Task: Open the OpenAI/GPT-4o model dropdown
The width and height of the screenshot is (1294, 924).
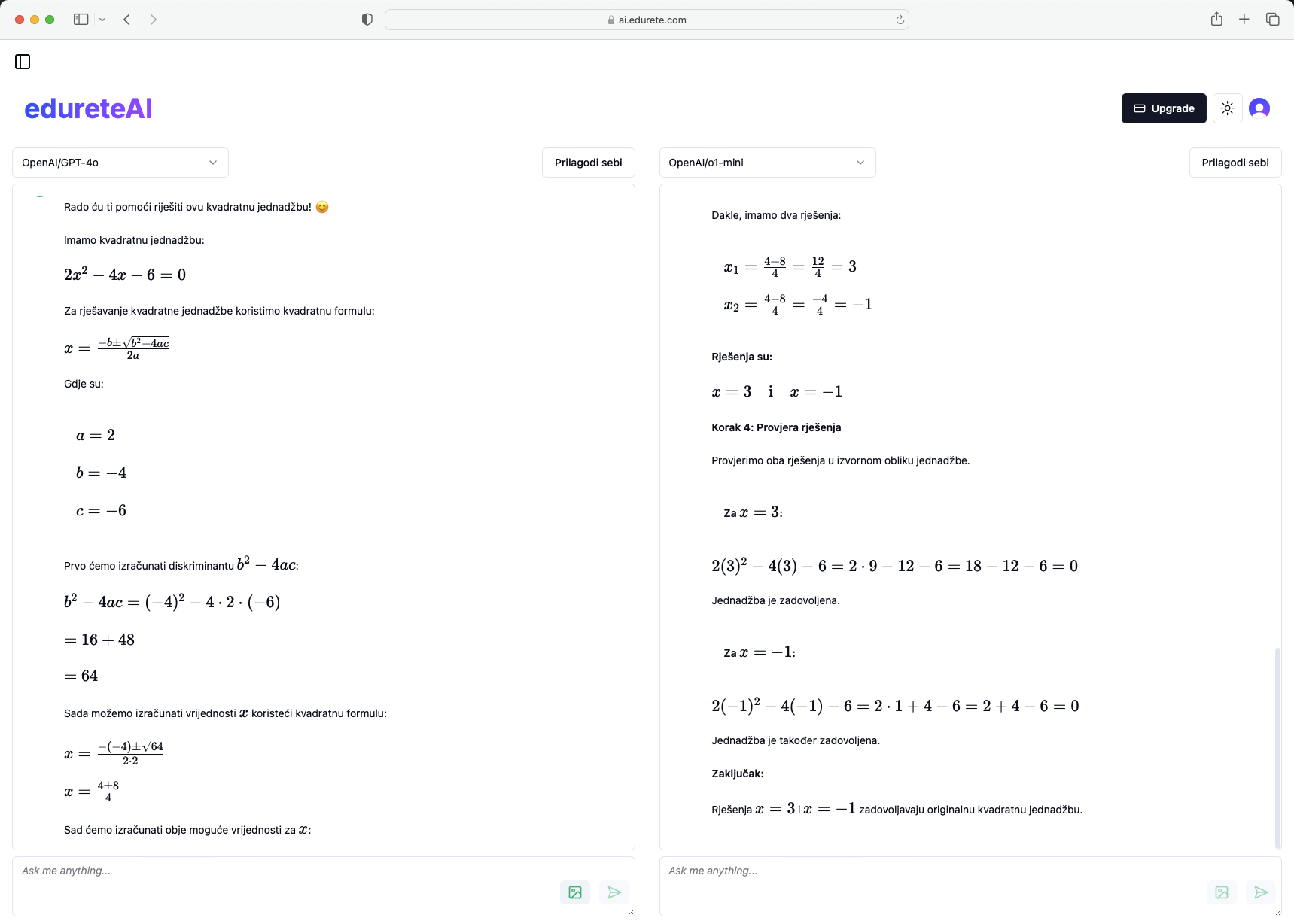Action: pos(120,163)
